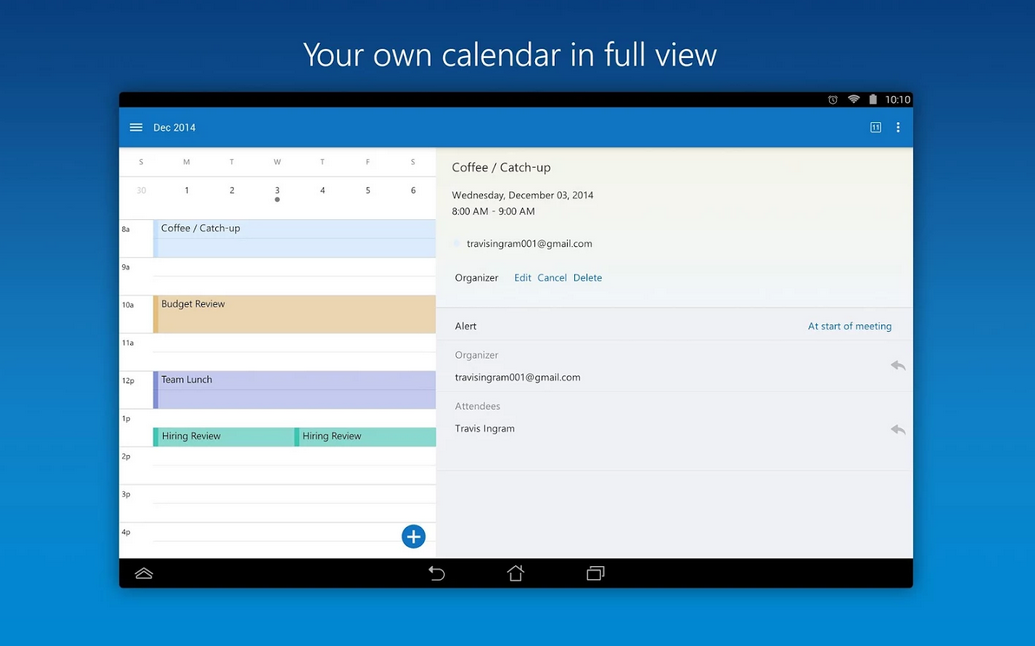Reply to organizer travisingram001@gmail.com arrow
Image resolution: width=1035 pixels, height=646 pixels.
(898, 366)
